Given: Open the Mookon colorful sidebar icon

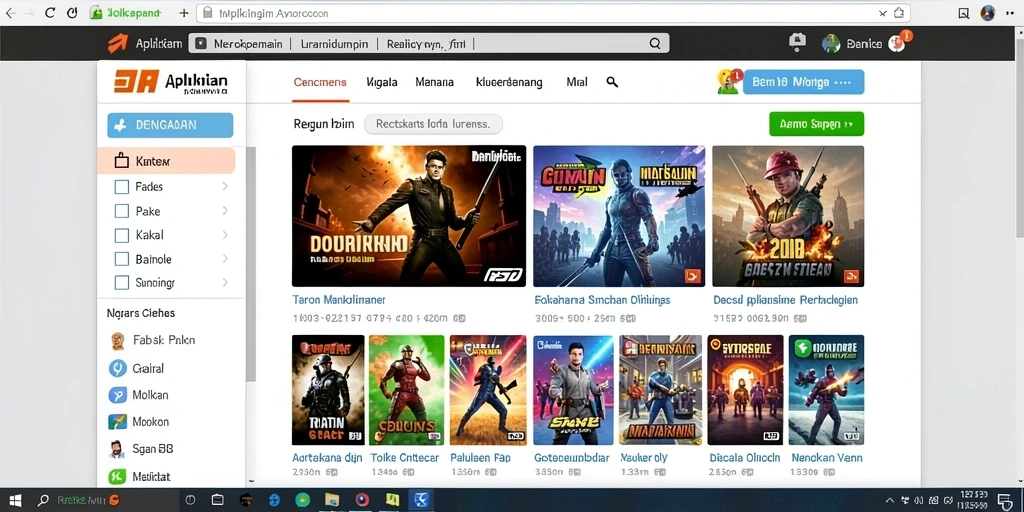Looking at the screenshot, I should (118, 422).
